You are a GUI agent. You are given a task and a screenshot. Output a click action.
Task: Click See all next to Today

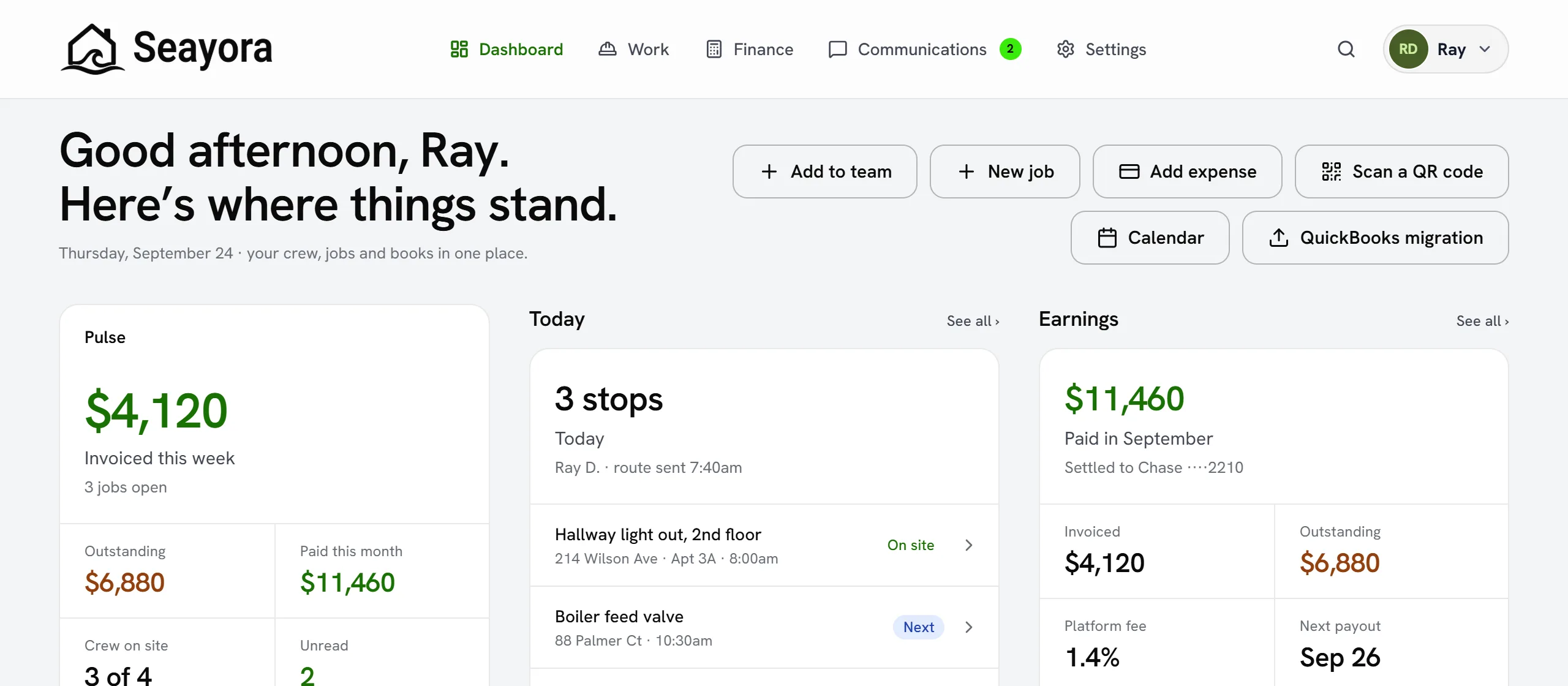[x=973, y=321]
